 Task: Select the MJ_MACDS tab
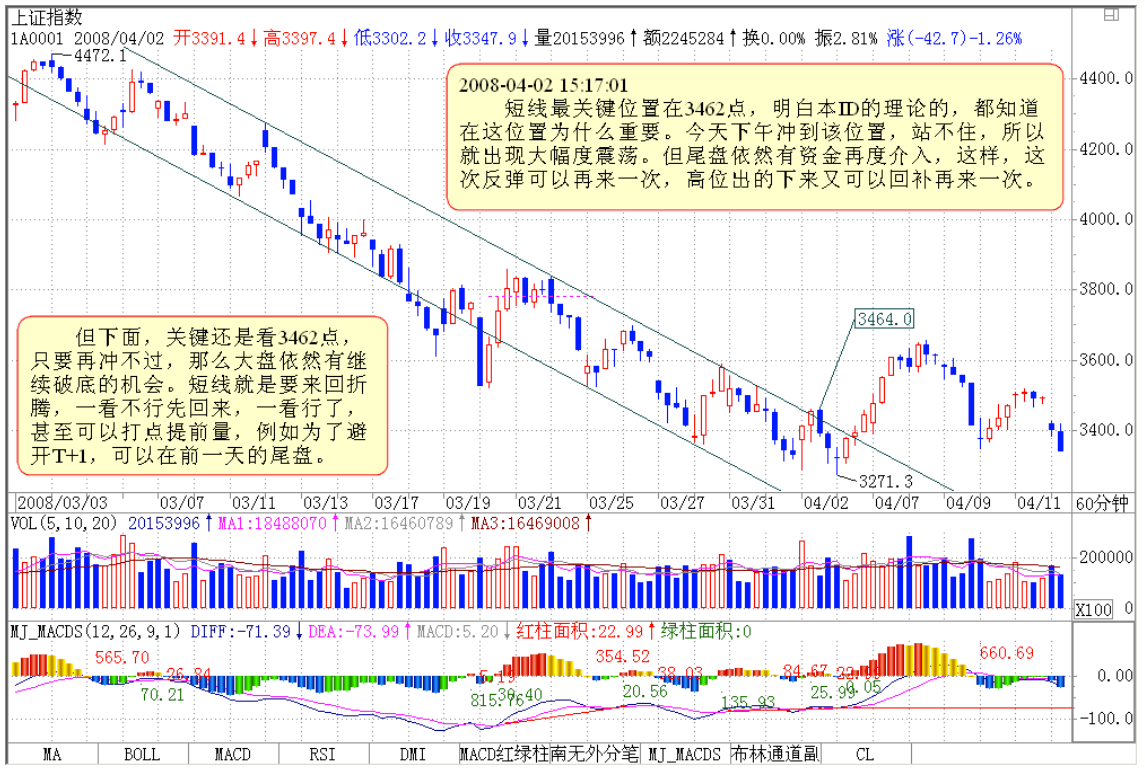coord(684,755)
